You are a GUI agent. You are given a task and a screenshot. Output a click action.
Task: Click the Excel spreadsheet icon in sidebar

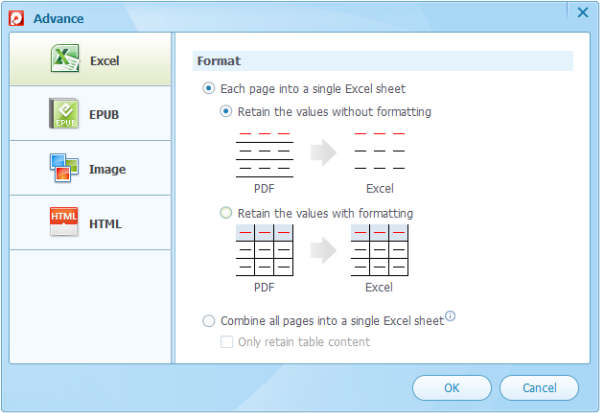point(65,59)
